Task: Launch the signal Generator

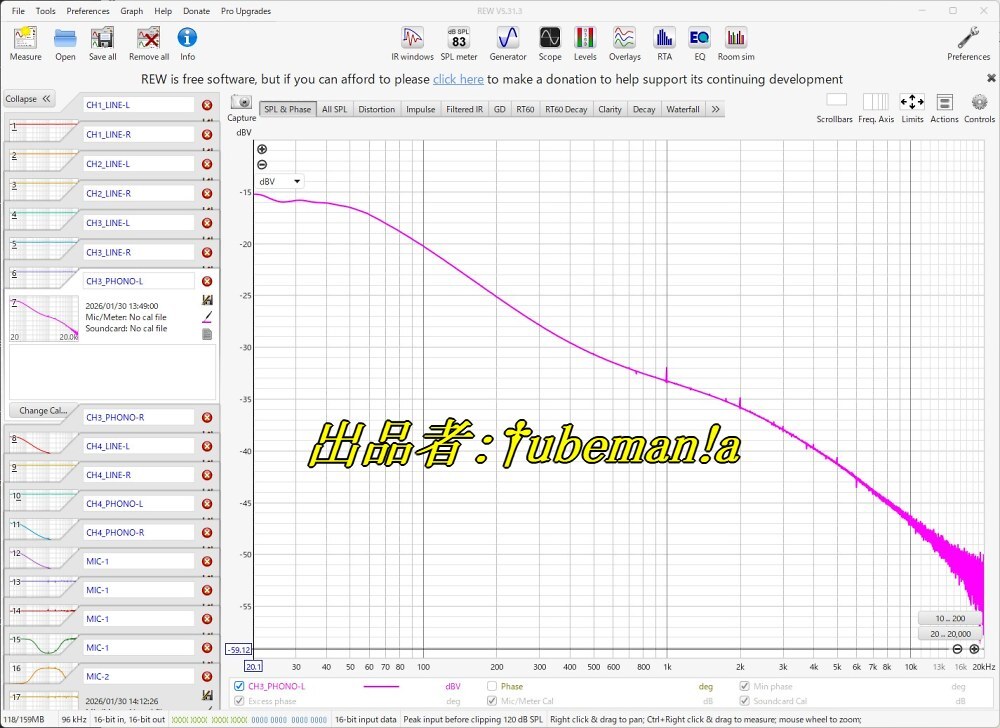Action: click(508, 43)
